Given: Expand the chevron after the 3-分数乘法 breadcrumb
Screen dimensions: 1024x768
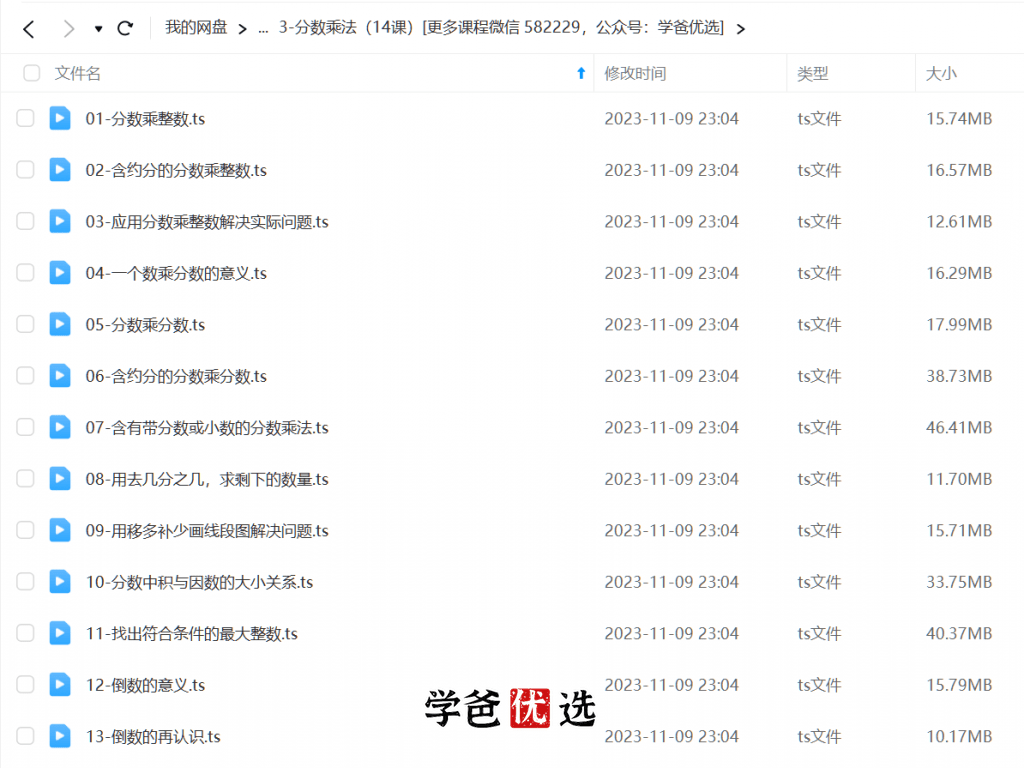Looking at the screenshot, I should pos(741,29).
